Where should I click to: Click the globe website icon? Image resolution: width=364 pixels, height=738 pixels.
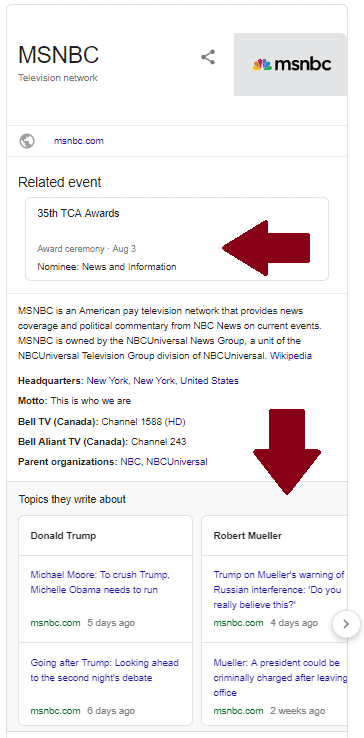27,141
